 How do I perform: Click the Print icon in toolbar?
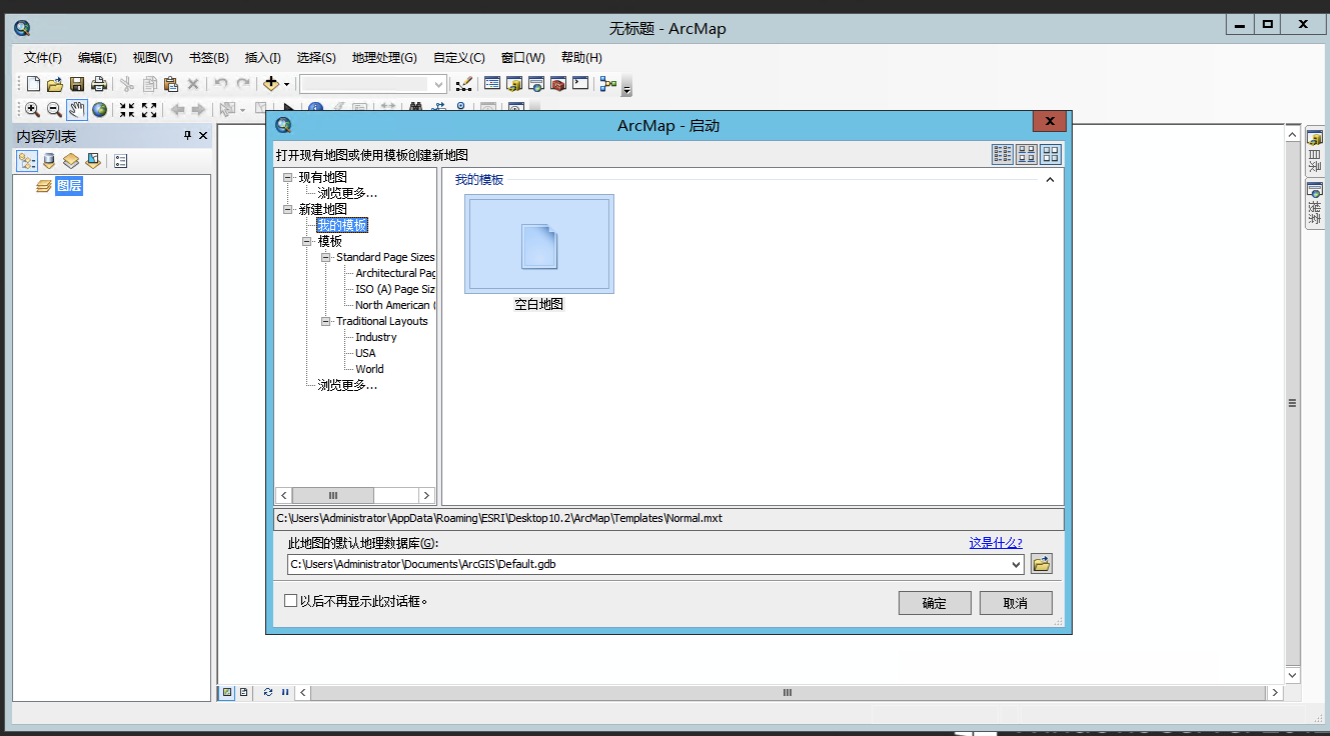tap(99, 84)
